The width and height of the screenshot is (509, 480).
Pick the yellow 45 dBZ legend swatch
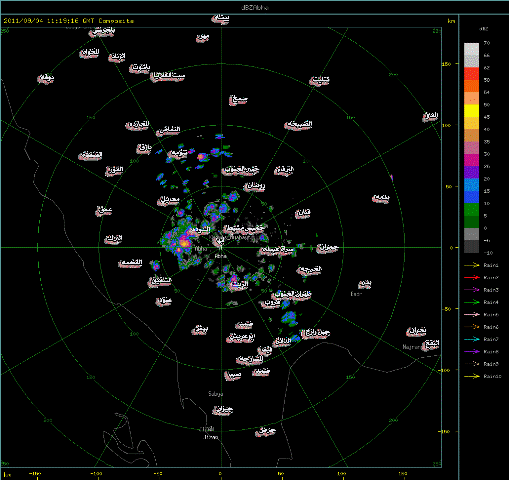click(471, 111)
